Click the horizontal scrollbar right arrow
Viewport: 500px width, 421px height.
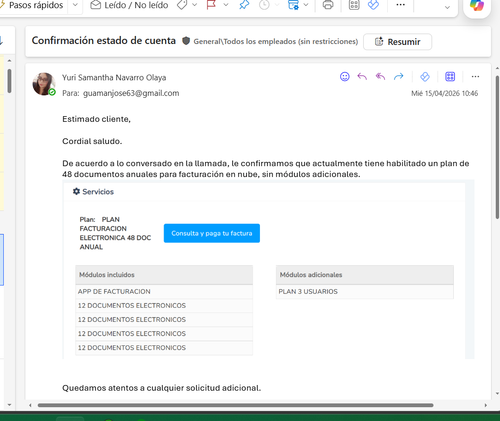(x=486, y=405)
